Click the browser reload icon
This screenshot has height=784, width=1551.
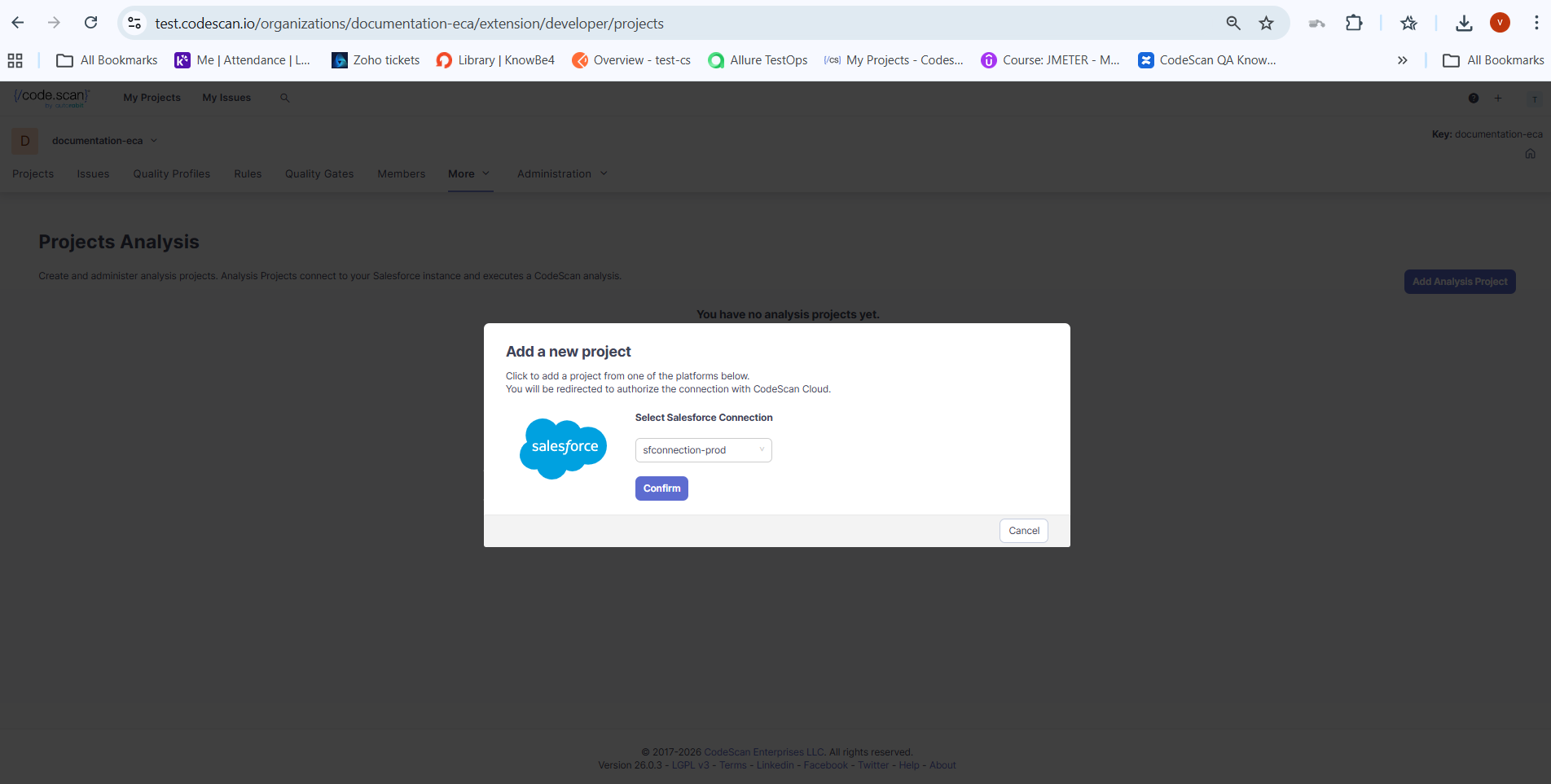pos(91,23)
